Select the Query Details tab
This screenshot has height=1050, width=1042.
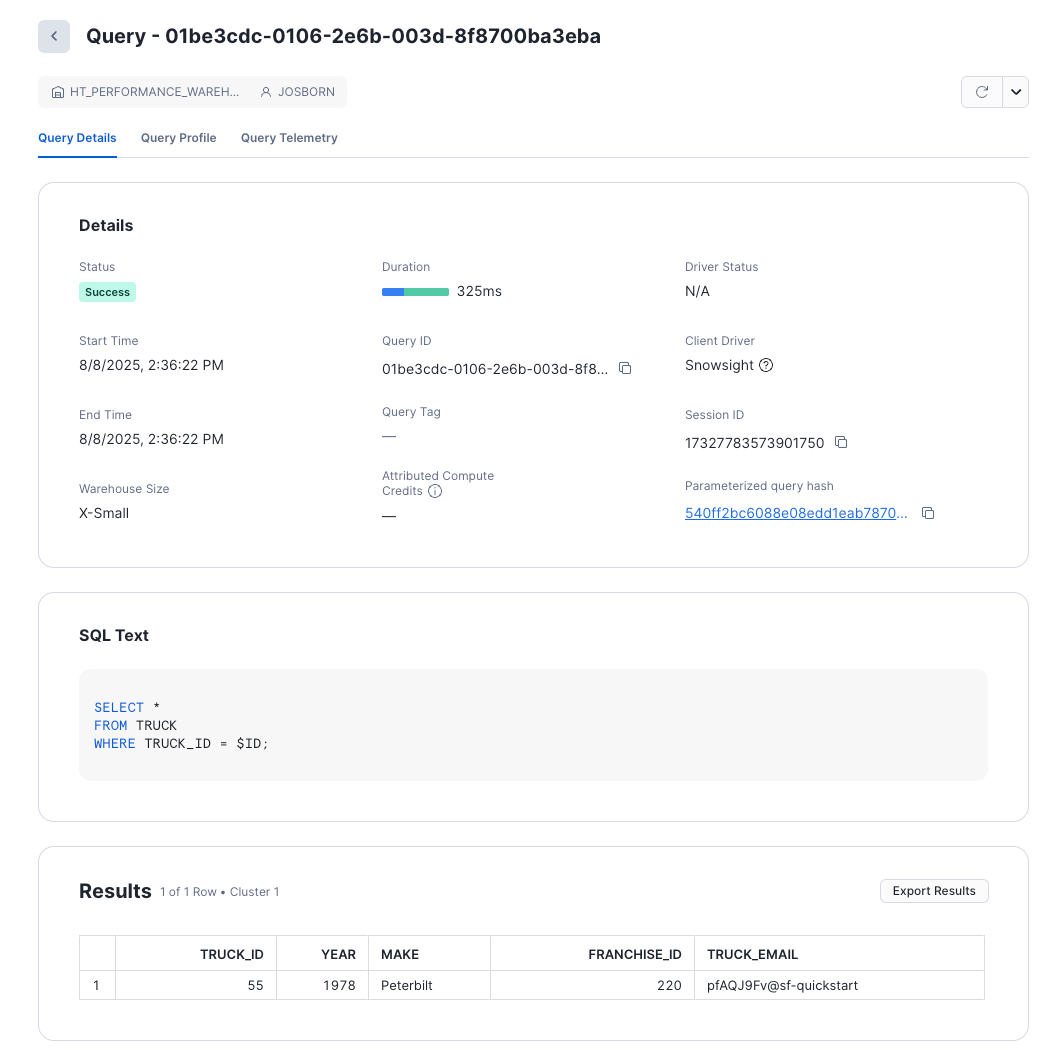click(77, 138)
